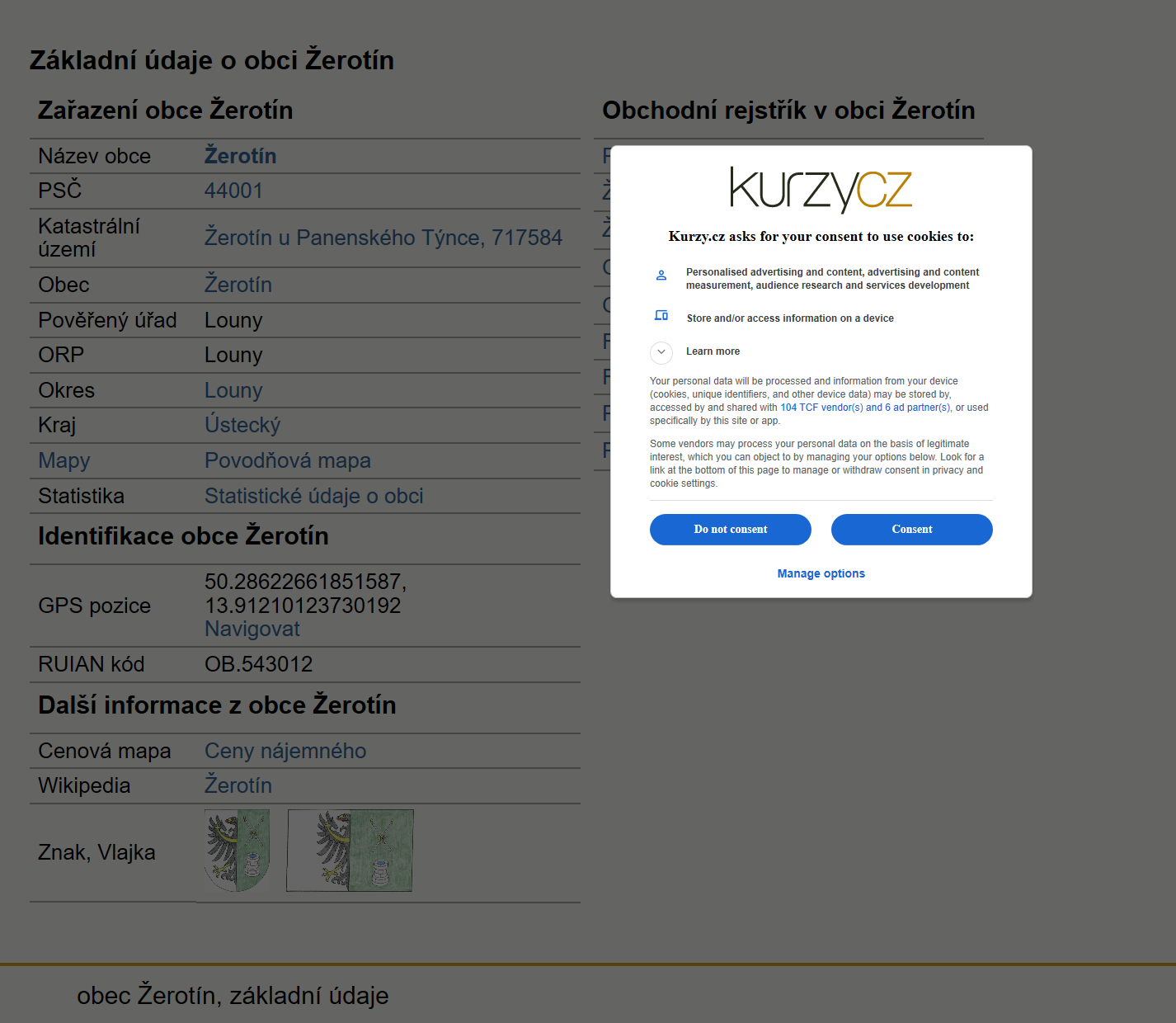Open the Povodňová mapa link
The width and height of the screenshot is (1176, 1023).
(288, 460)
